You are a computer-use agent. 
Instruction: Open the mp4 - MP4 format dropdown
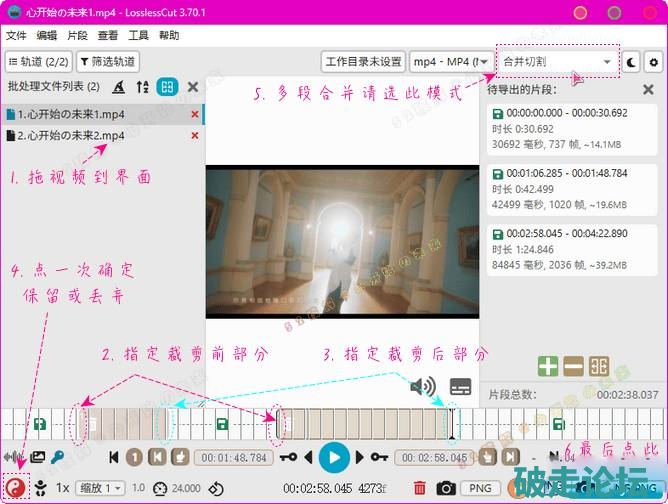(x=451, y=62)
